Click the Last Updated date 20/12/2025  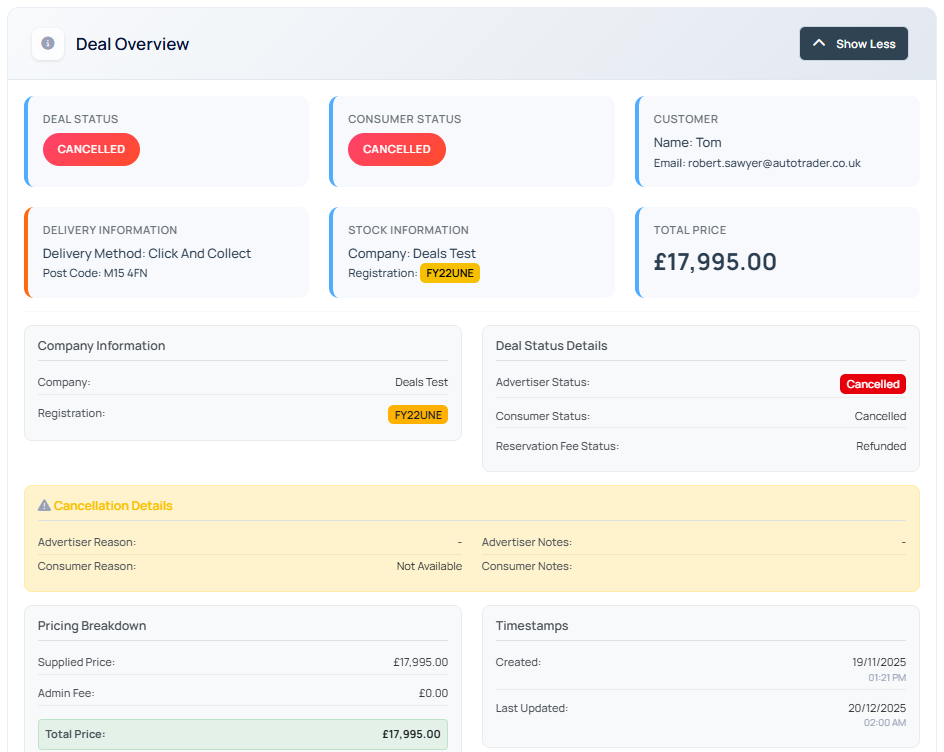coord(875,708)
